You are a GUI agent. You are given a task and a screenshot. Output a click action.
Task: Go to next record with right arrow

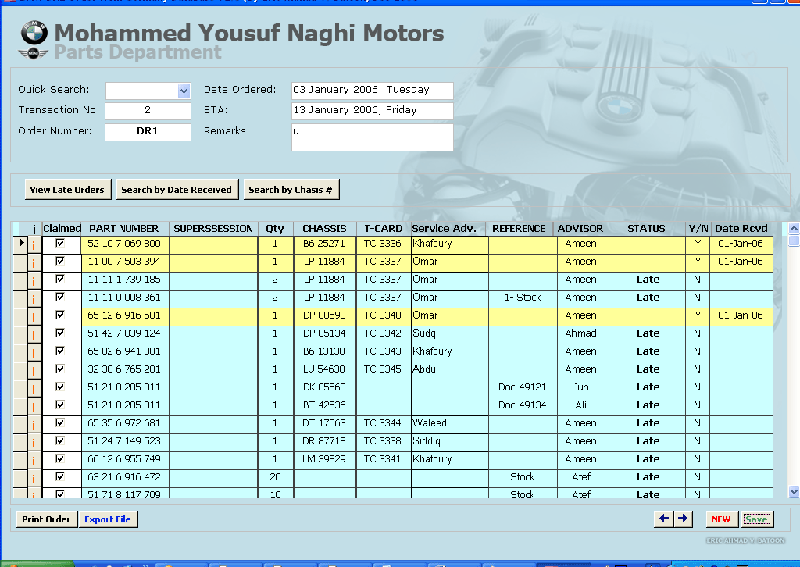(x=683, y=519)
